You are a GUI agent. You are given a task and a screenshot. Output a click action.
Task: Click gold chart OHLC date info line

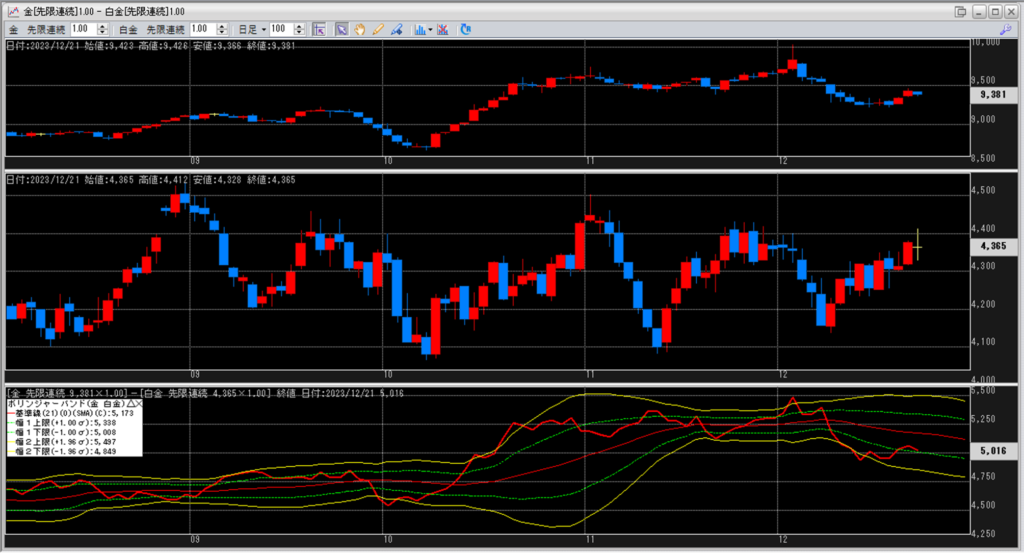click(151, 46)
